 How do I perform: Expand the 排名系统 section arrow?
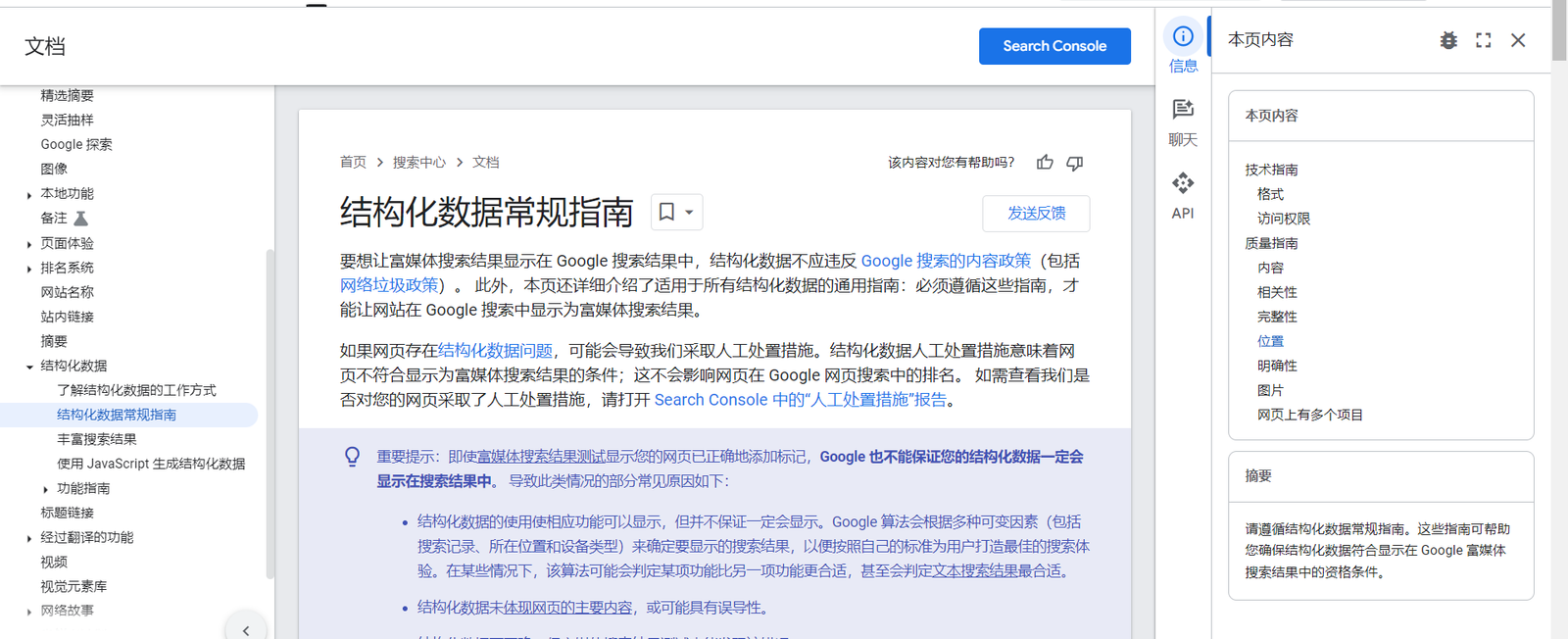(29, 269)
